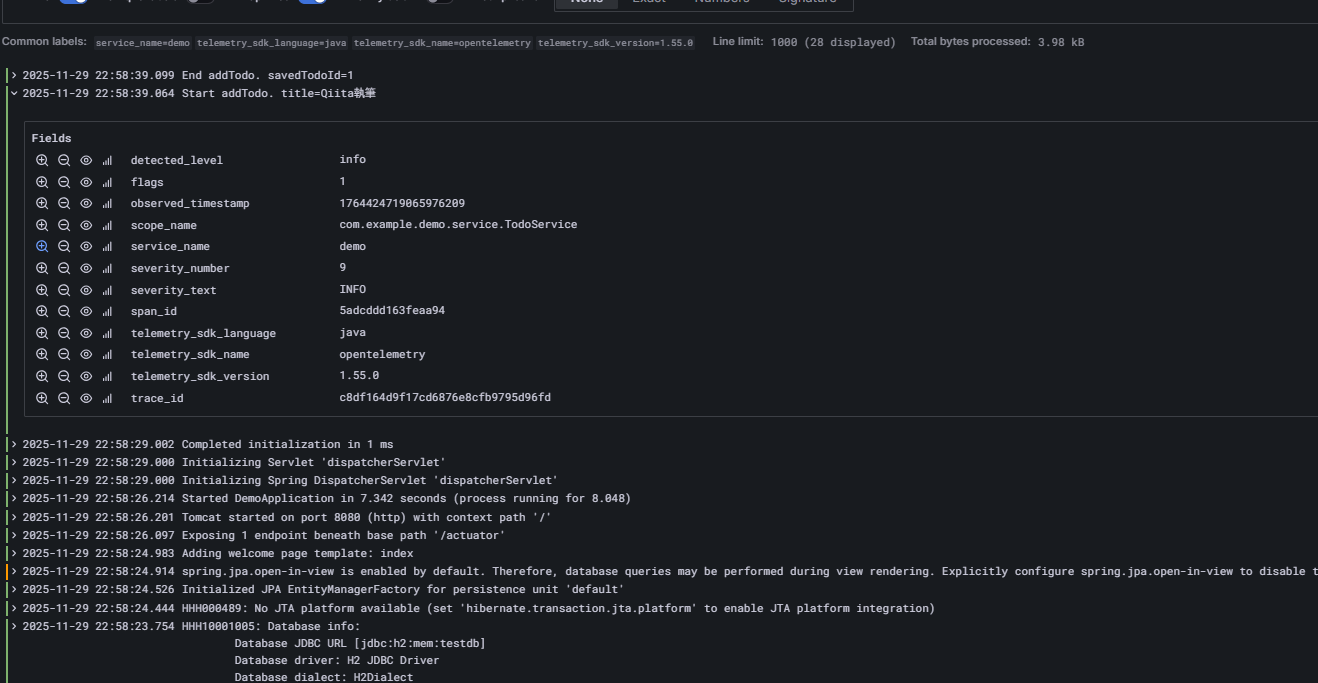The height and width of the screenshot is (683, 1318).
Task: Filter out value of detected_level field
Action: coord(64,160)
